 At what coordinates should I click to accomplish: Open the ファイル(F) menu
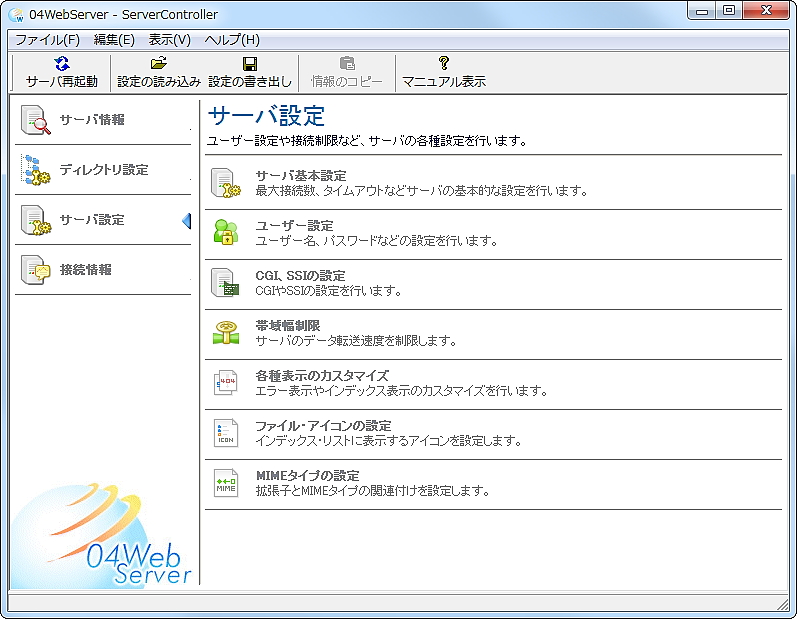click(47, 40)
